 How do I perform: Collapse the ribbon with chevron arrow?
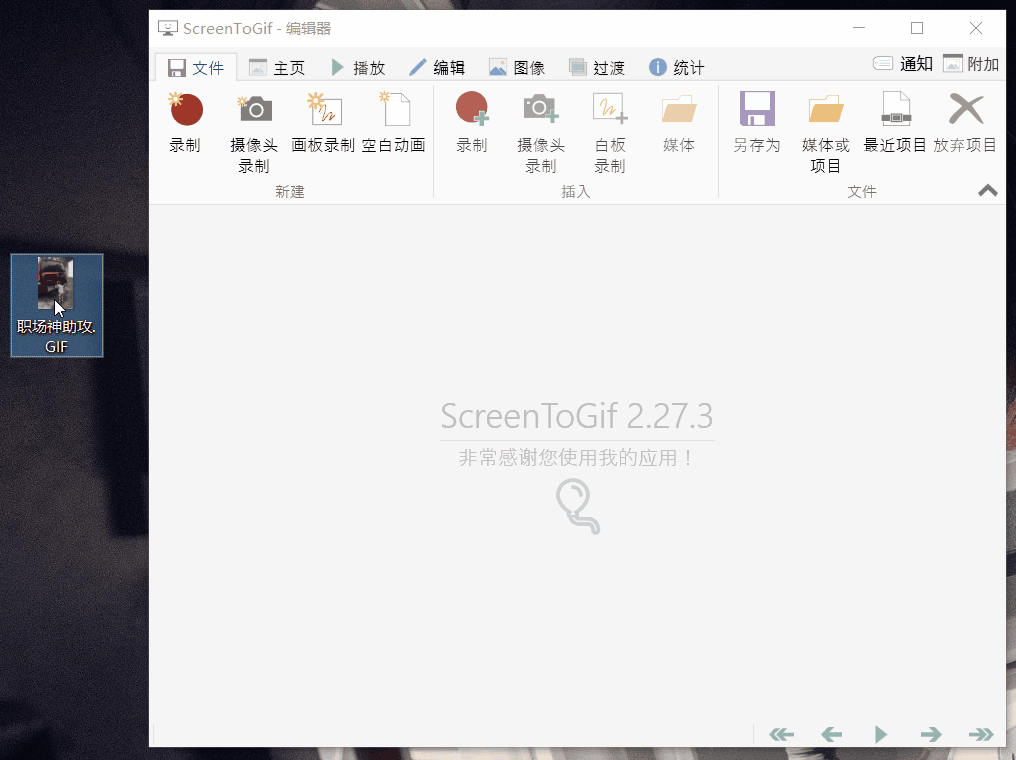987,190
